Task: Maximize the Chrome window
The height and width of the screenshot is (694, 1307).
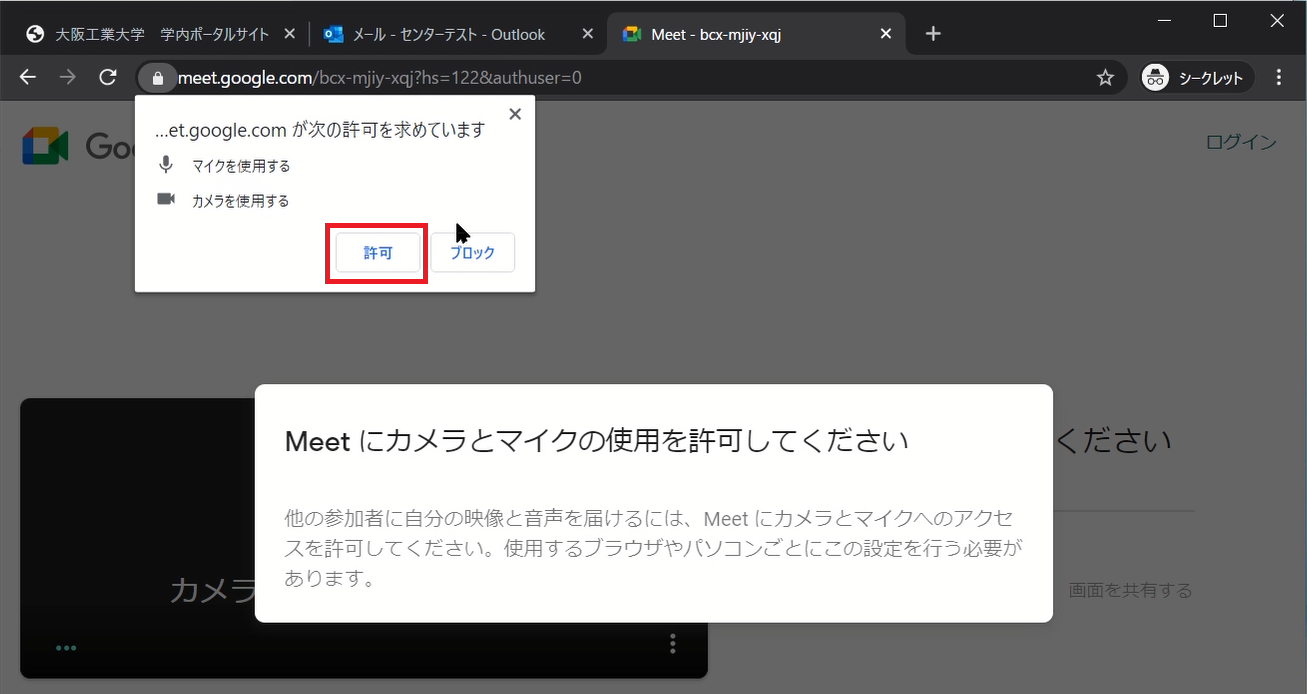Action: click(1220, 20)
